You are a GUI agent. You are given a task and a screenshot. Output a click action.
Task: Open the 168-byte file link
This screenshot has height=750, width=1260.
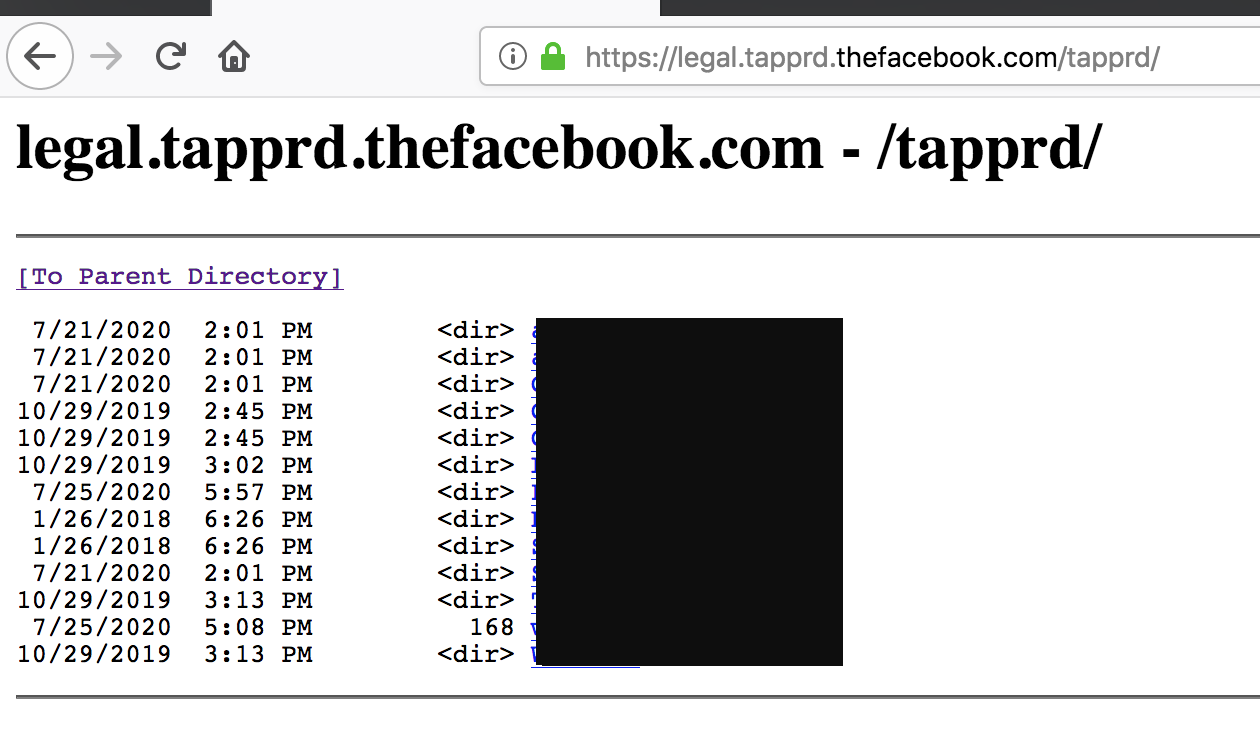coord(534,627)
